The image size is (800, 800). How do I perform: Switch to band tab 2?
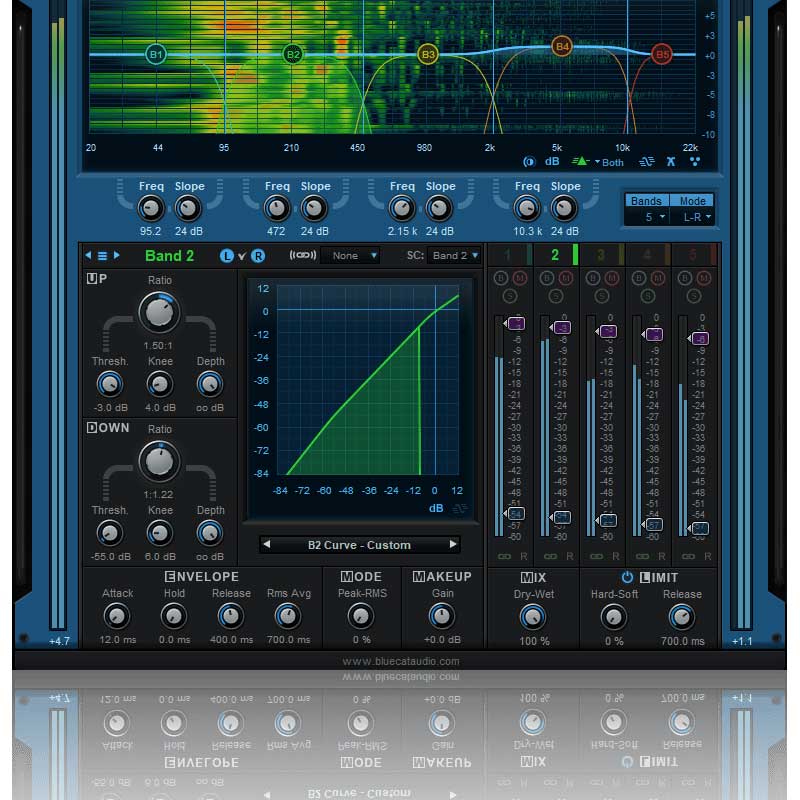[x=556, y=255]
